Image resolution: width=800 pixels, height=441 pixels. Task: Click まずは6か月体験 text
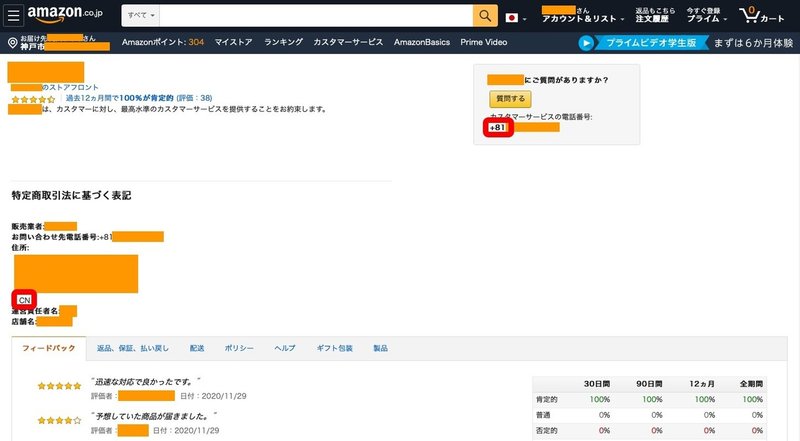[x=753, y=43]
